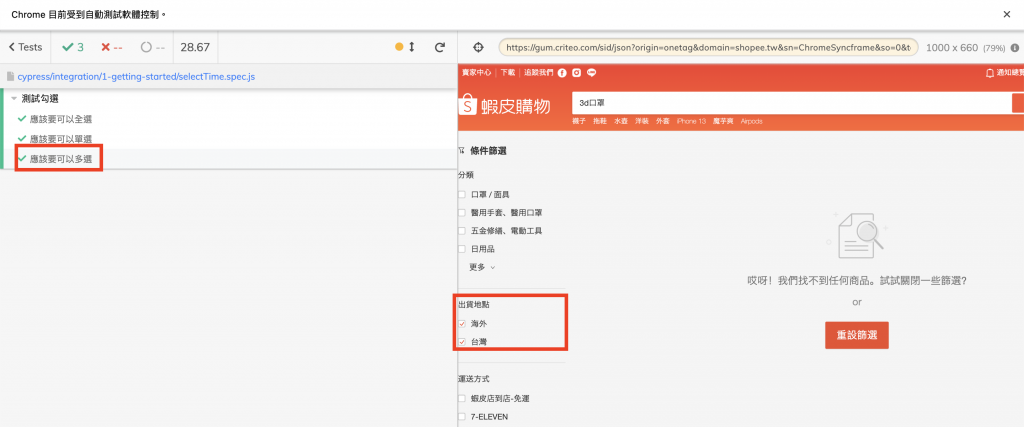
Task: Open selectTime.spec.js file link
Action: (x=136, y=76)
